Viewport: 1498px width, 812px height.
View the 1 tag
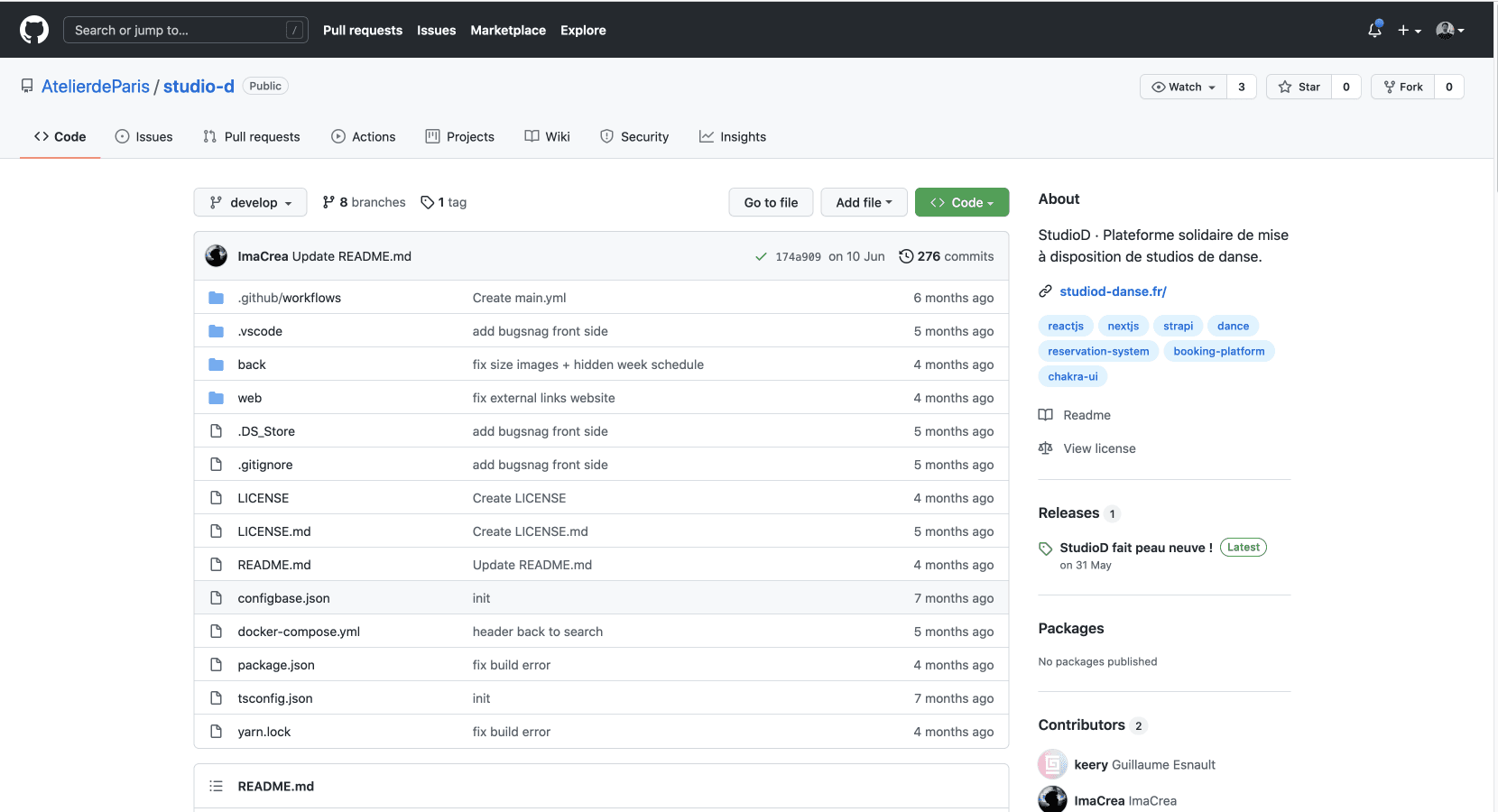click(x=444, y=202)
